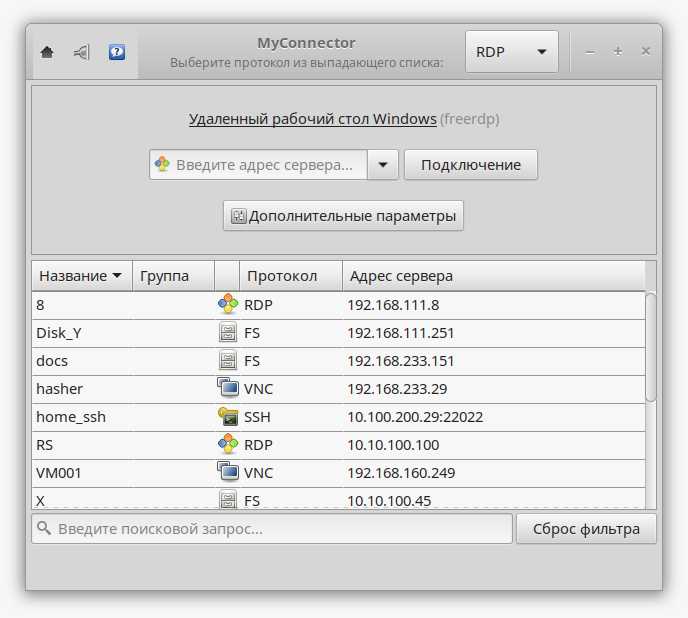Sort by Название column header
Screen dimensions: 688x618
[82, 276]
